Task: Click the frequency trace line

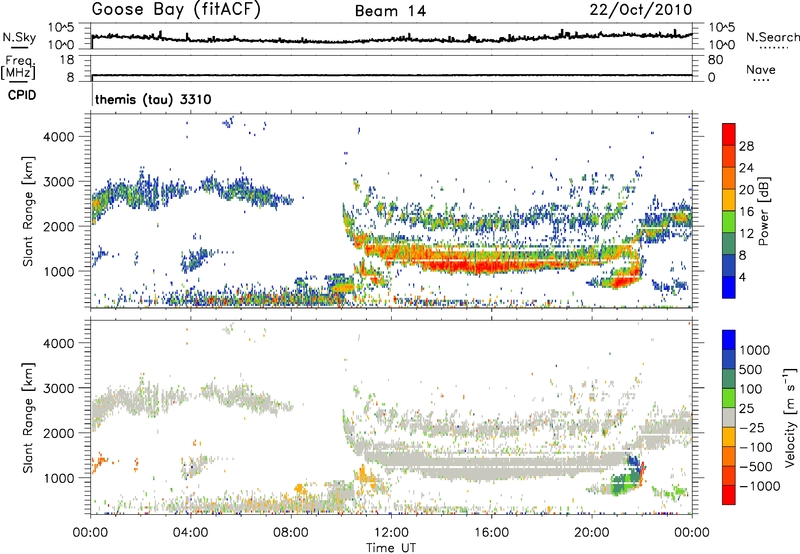Action: pos(392,75)
